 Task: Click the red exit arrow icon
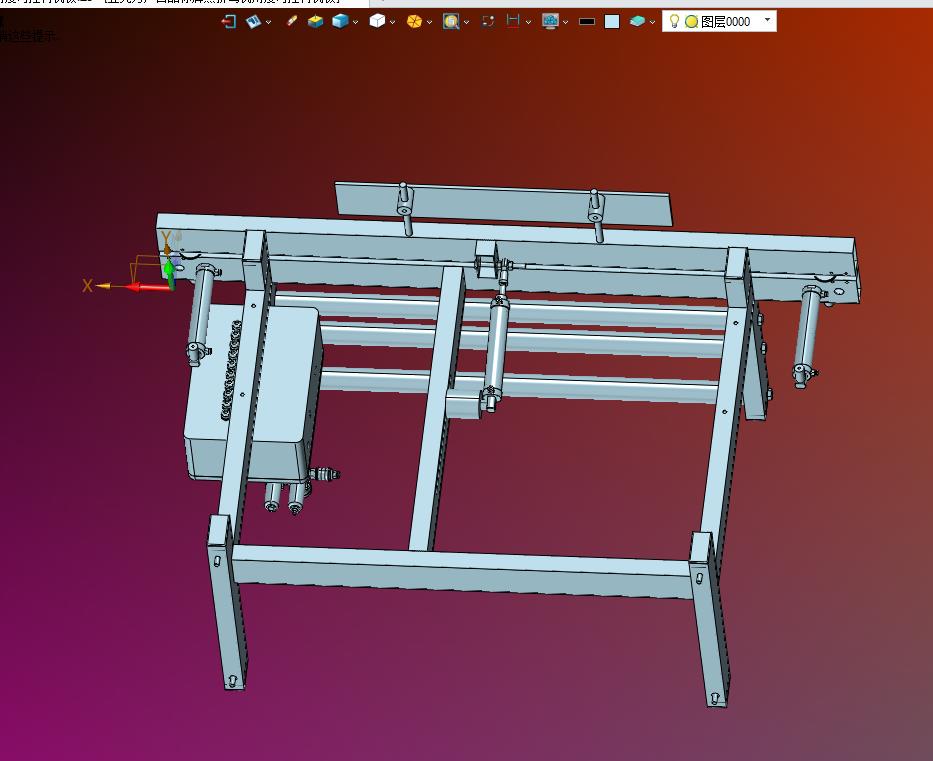pos(228,22)
